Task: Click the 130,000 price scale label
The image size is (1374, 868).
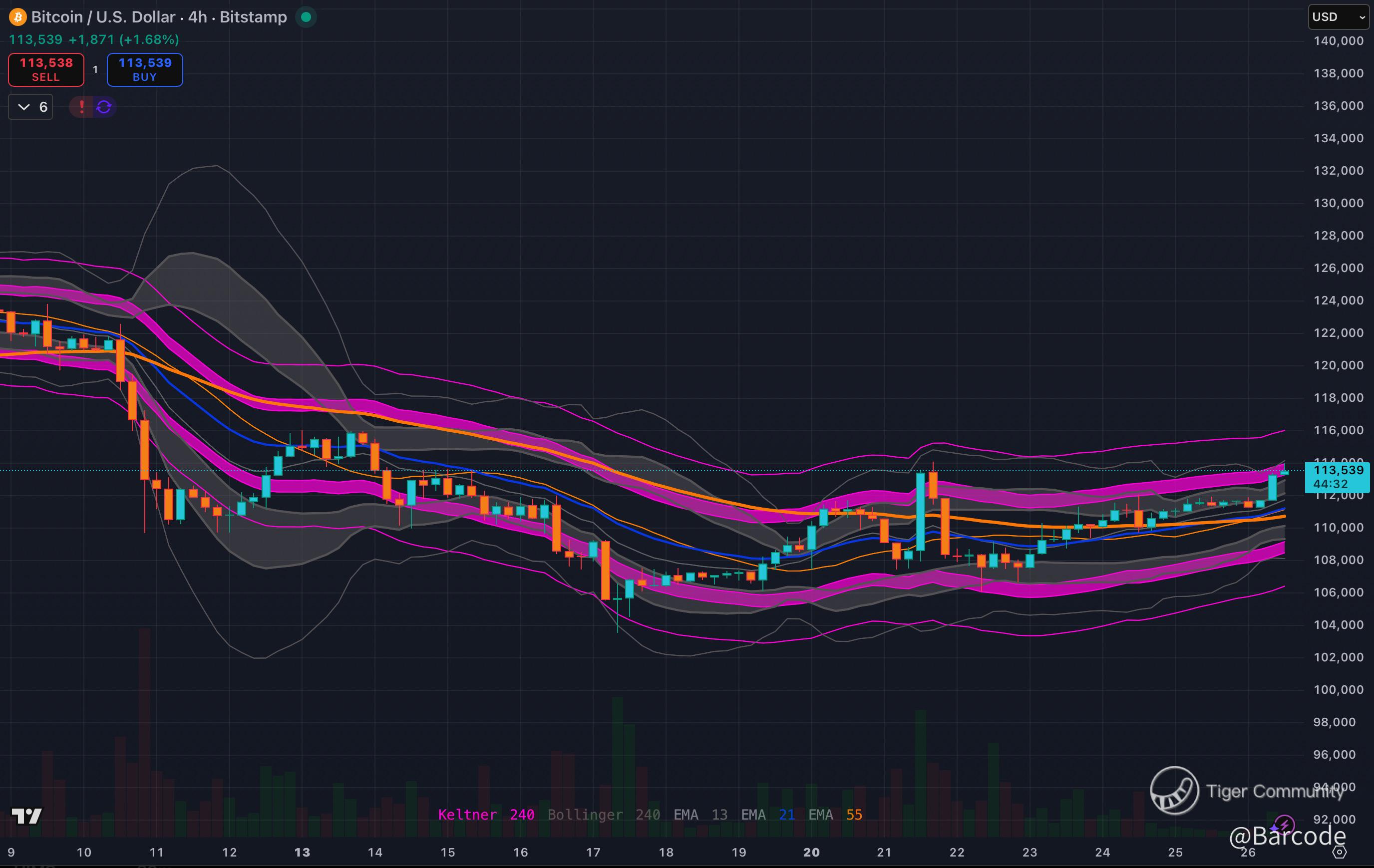Action: 1338,203
